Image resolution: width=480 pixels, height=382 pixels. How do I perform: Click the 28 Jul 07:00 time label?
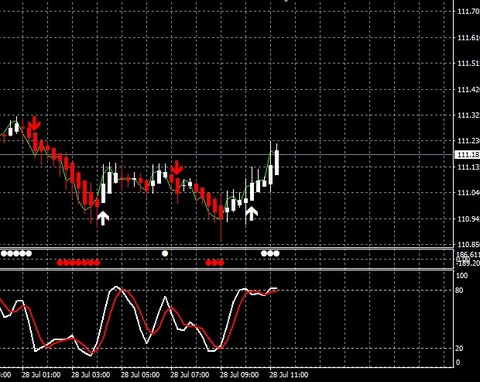(x=190, y=375)
